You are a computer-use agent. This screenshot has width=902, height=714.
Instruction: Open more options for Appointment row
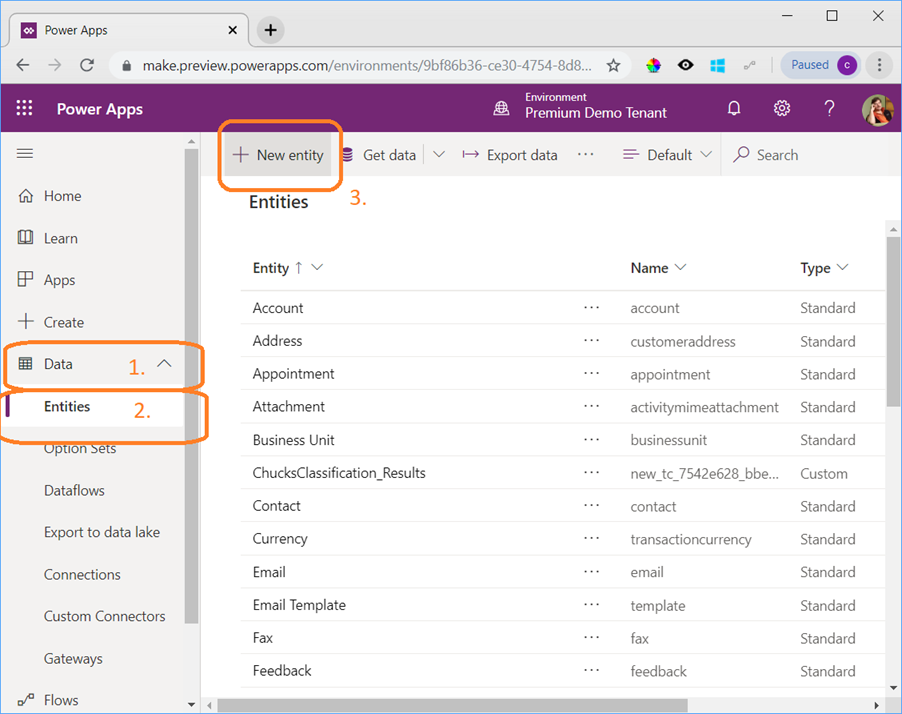tap(591, 373)
